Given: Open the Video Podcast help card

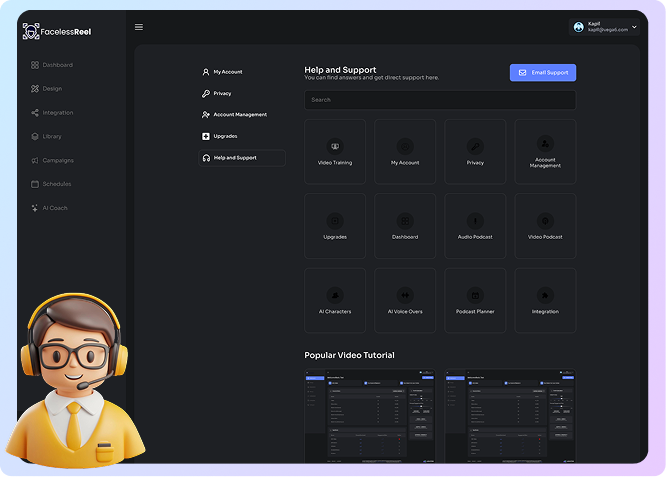Looking at the screenshot, I should [545, 226].
